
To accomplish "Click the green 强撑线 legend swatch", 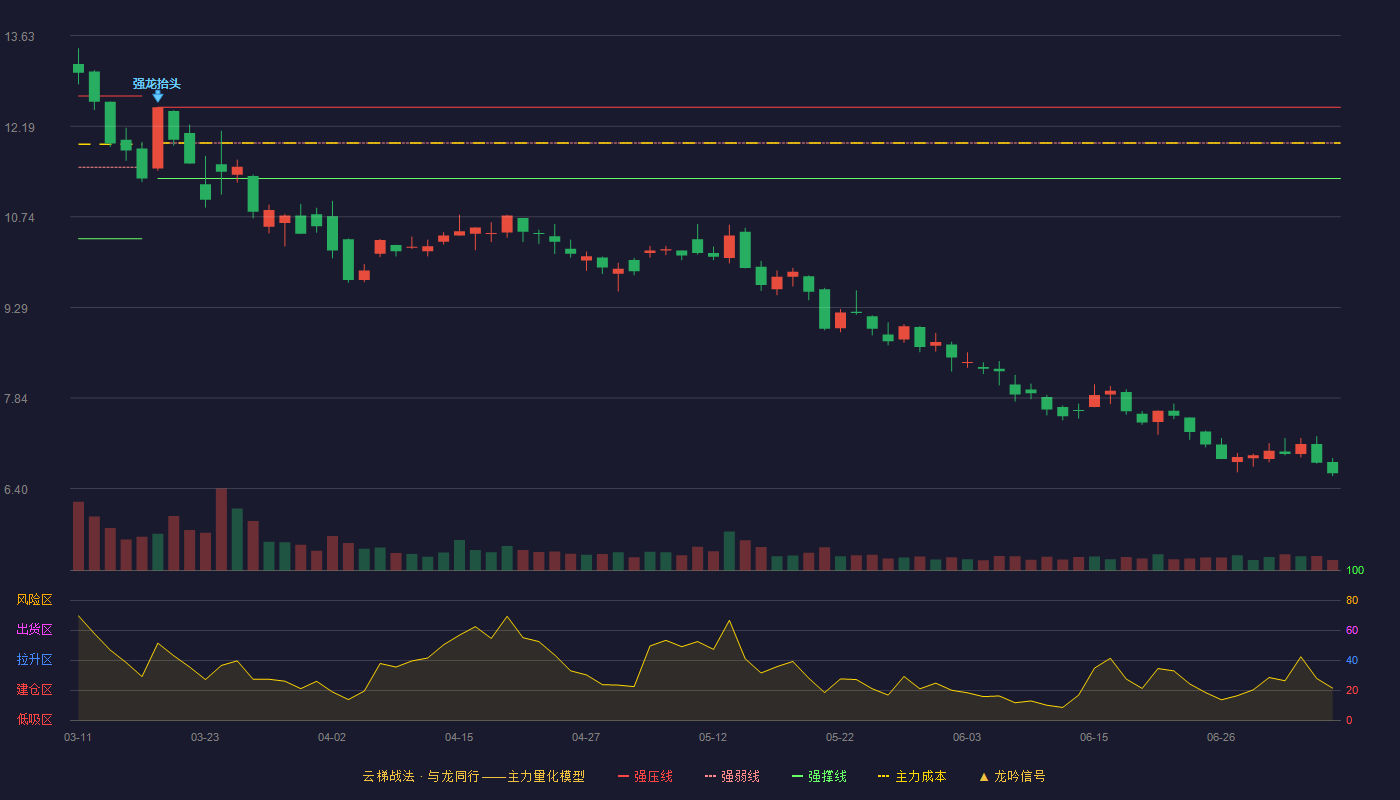I will point(797,777).
